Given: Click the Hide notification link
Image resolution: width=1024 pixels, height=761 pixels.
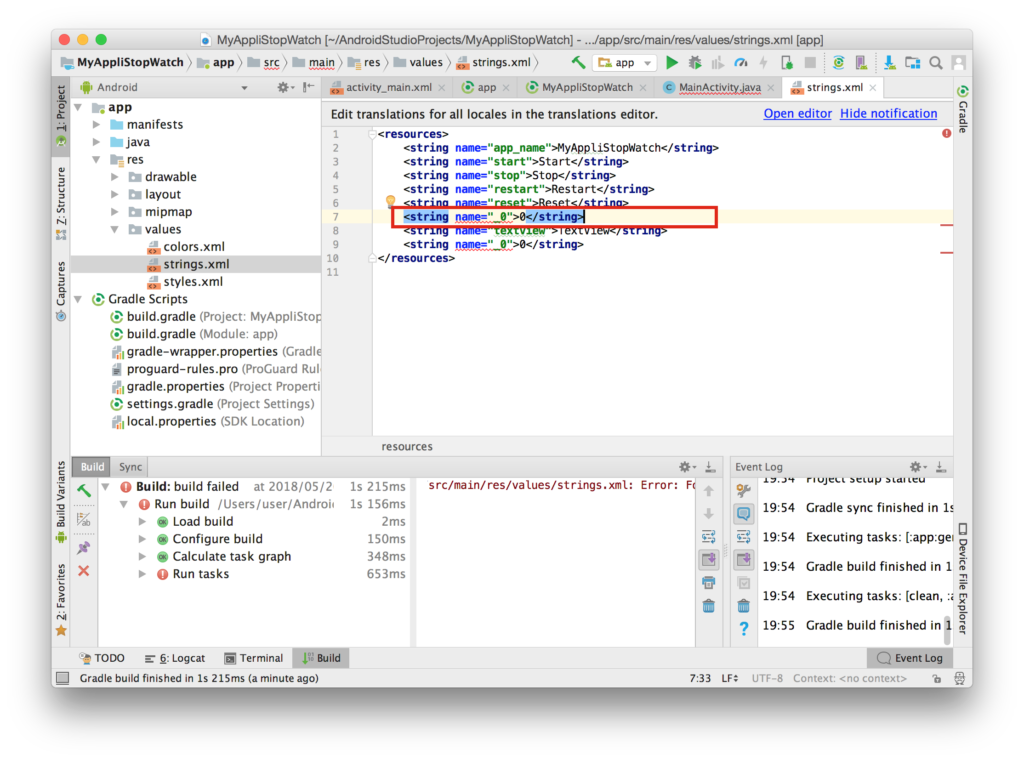Looking at the screenshot, I should (x=888, y=114).
